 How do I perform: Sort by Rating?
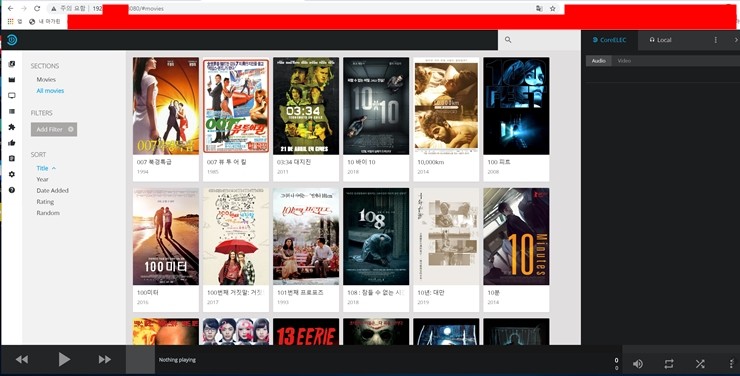(45, 202)
